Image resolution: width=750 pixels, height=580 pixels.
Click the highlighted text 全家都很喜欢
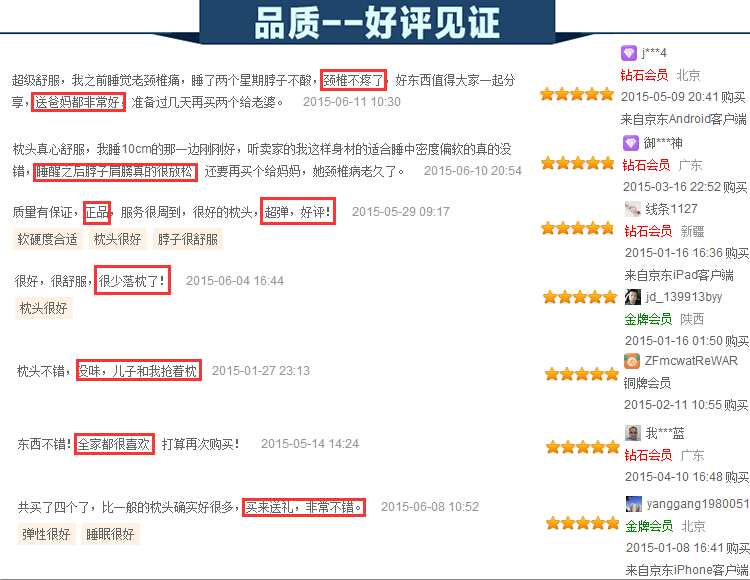[x=114, y=444]
